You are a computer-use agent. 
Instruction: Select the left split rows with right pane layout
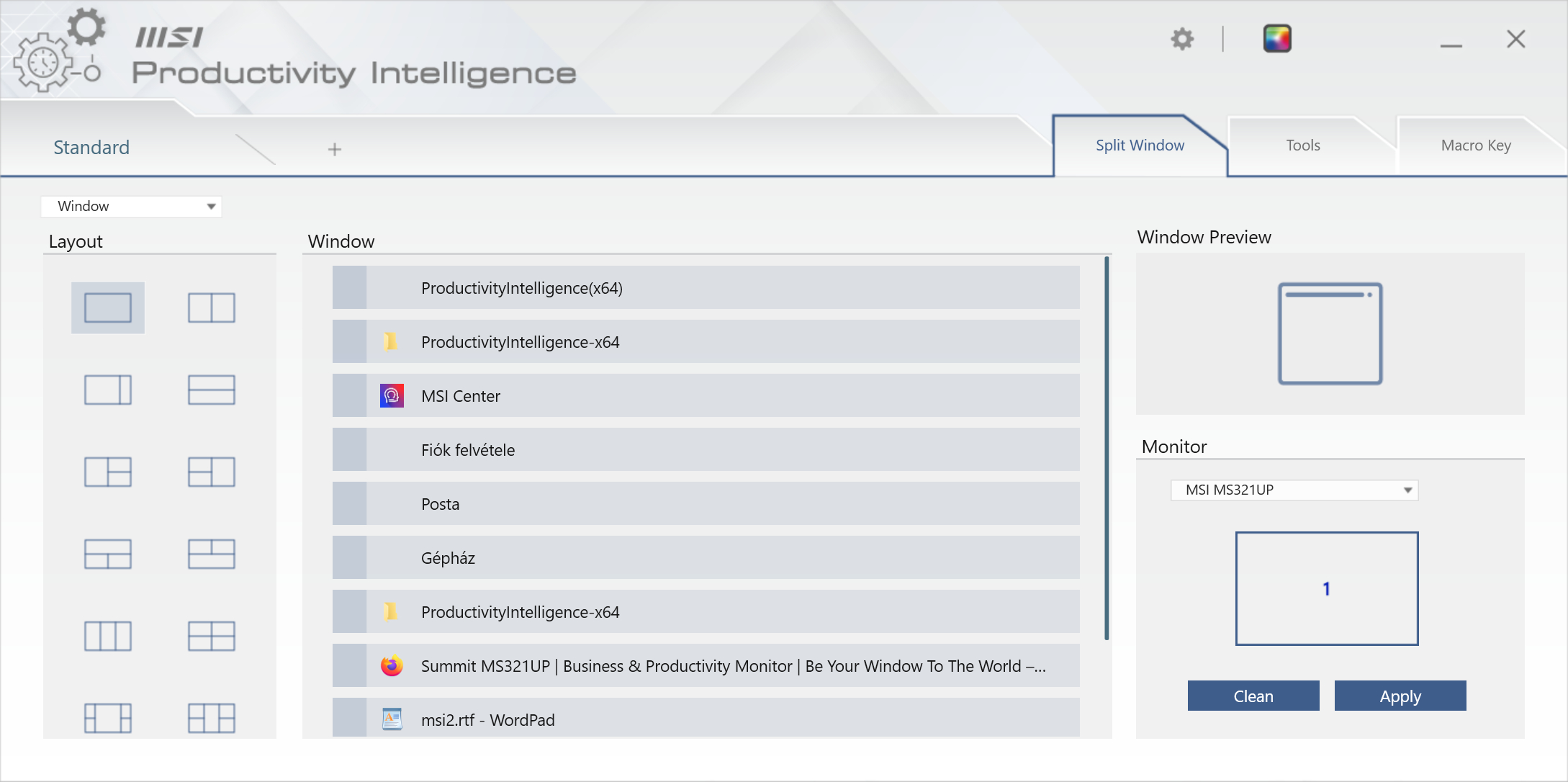click(212, 472)
